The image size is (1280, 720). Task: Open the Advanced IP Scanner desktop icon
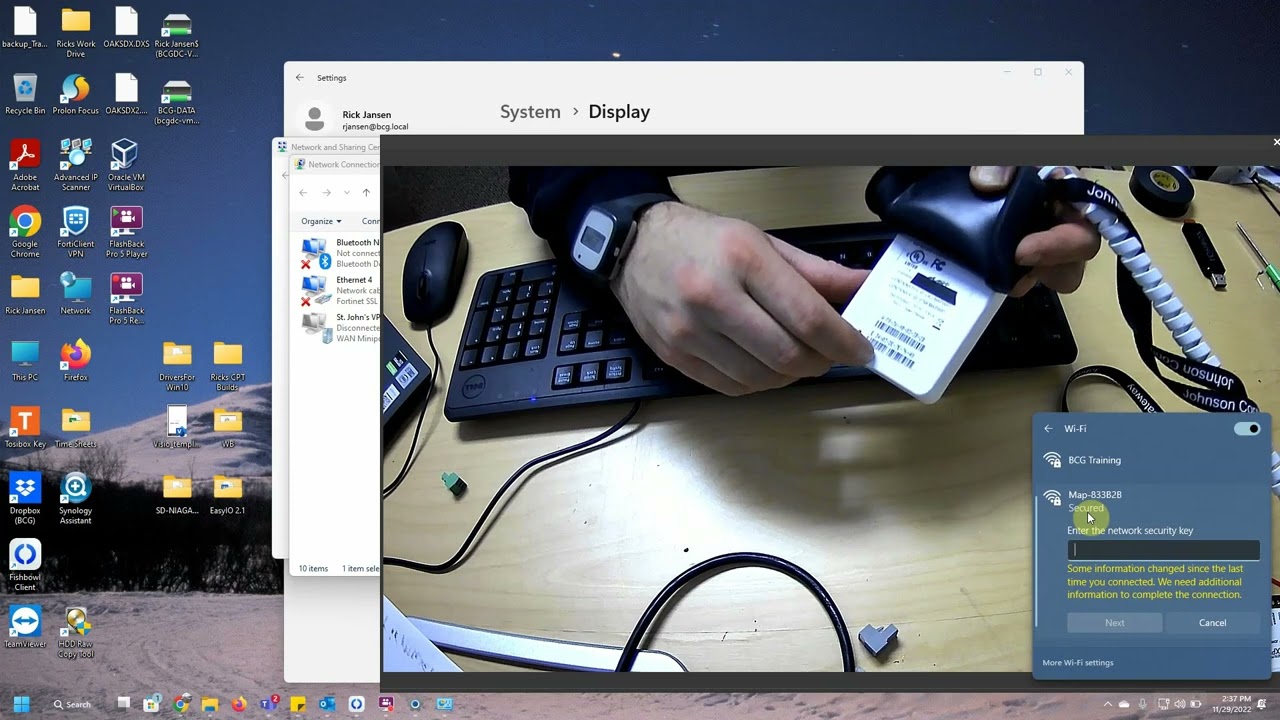click(x=75, y=166)
